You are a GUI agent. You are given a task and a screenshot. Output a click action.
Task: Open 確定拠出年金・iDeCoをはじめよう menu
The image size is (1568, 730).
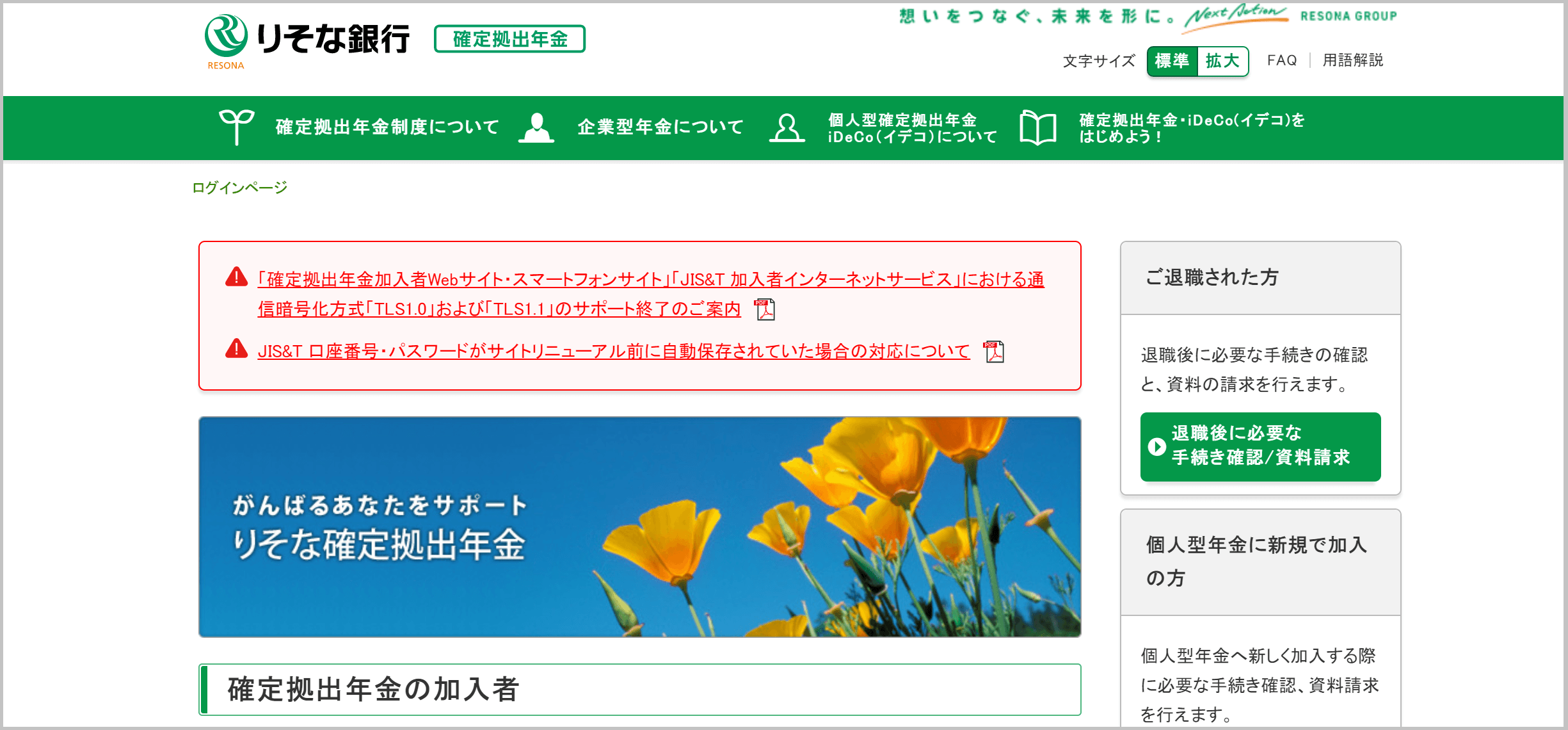pyautogui.click(x=1192, y=128)
